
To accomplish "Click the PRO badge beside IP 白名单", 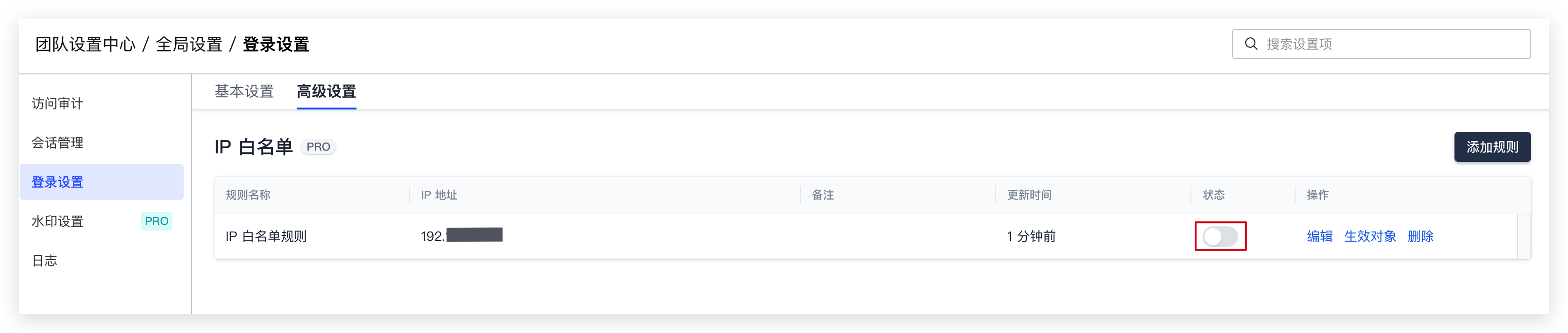I will pos(318,147).
